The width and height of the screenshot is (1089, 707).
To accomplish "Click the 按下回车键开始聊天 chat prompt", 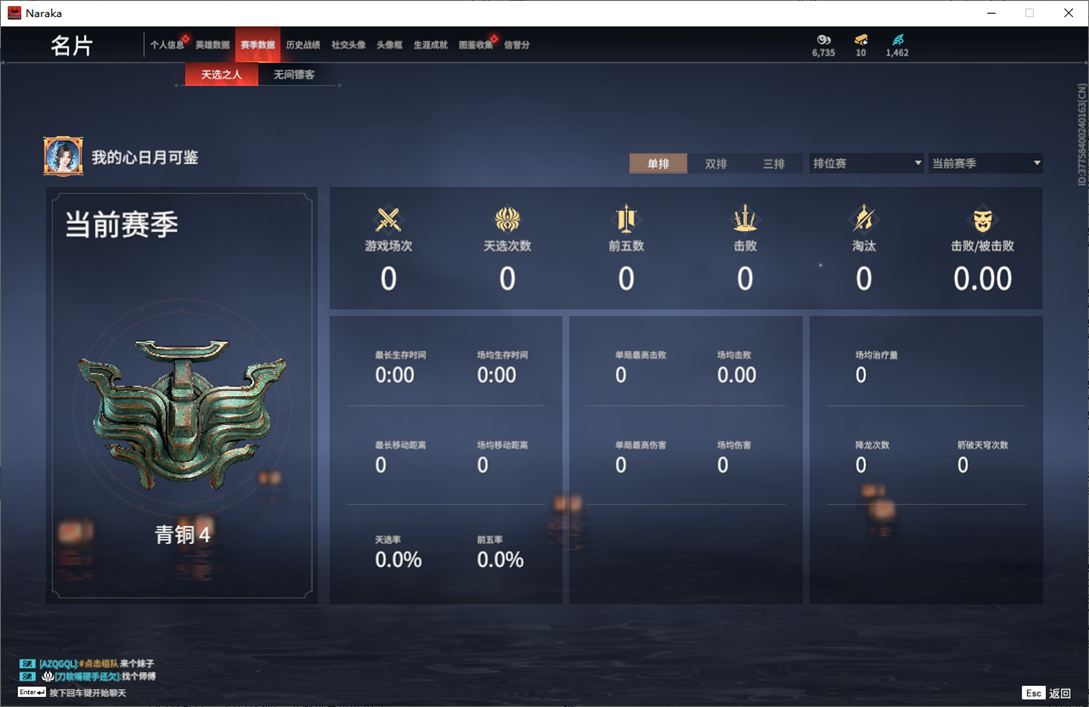I will pos(88,692).
